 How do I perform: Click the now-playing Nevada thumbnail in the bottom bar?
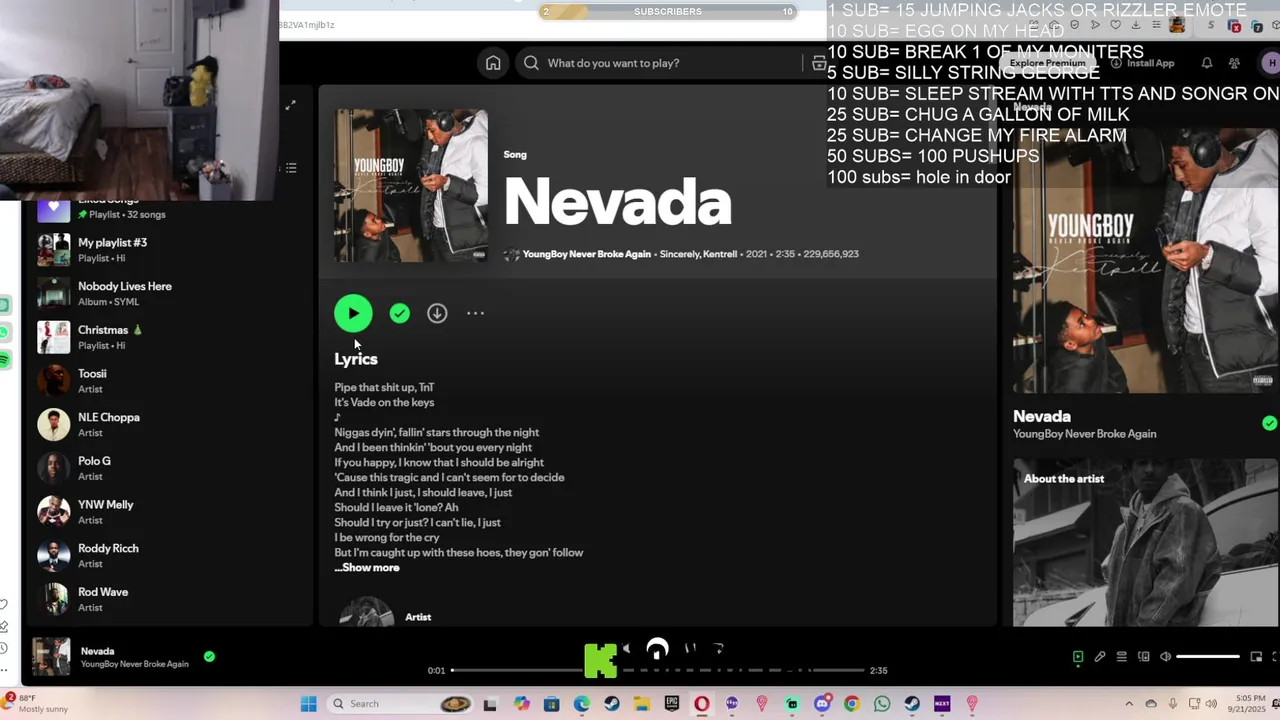(51, 657)
